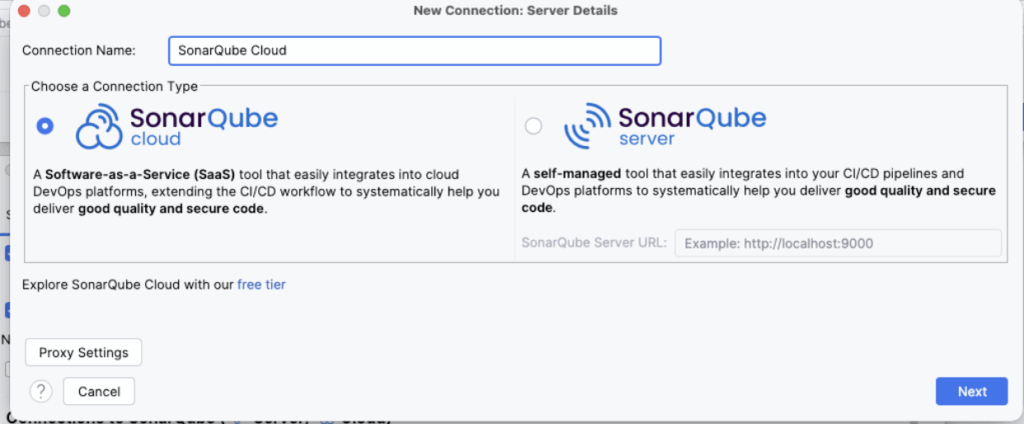Choose the SonarQube Server radio button
The image size is (1024, 424).
pos(533,126)
